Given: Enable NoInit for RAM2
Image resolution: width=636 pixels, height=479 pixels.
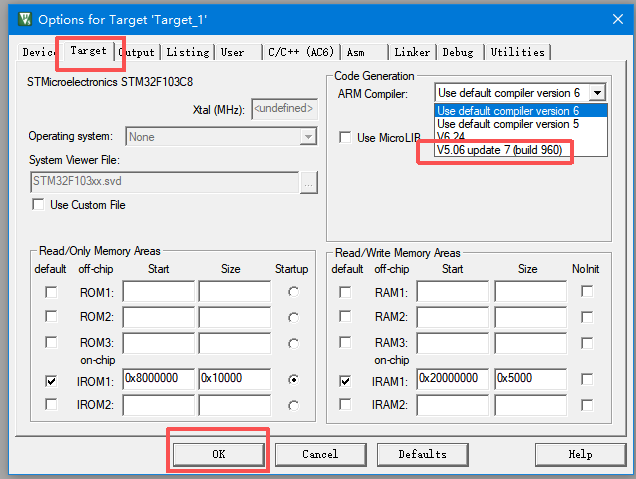Looking at the screenshot, I should click(x=587, y=317).
